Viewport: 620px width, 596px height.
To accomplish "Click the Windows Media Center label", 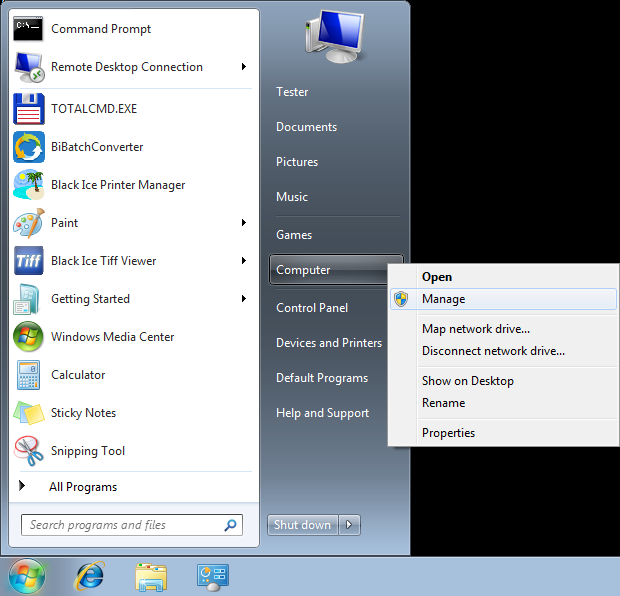I will click(112, 337).
